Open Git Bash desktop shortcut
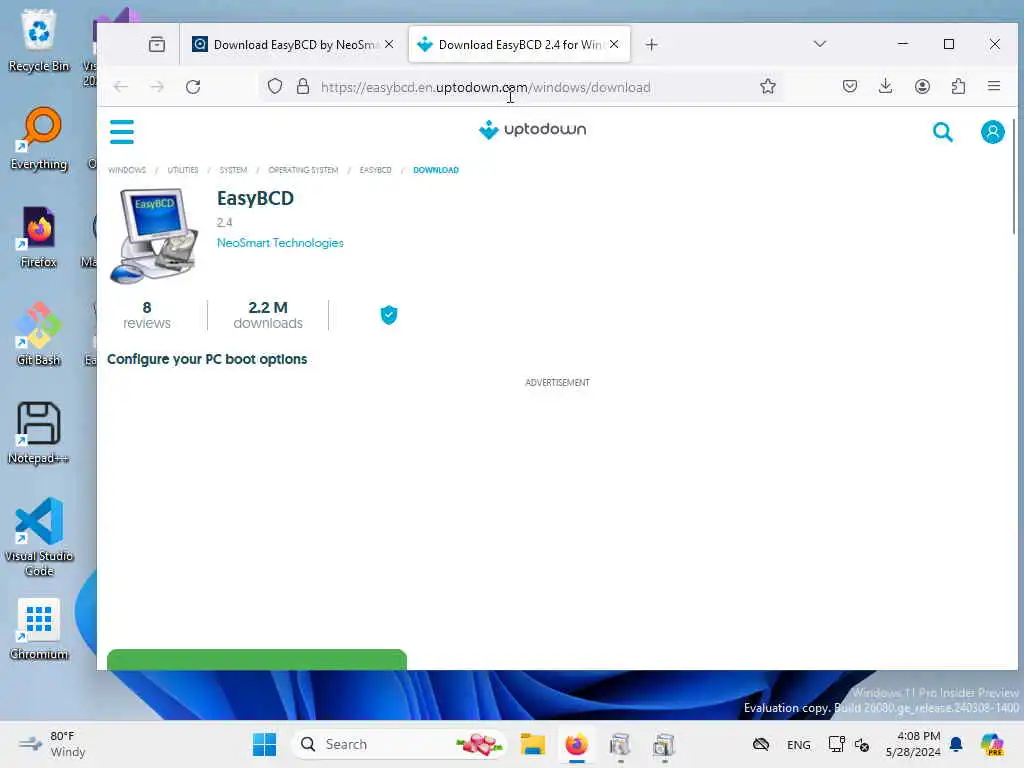Viewport: 1024px width, 768px height. [x=39, y=334]
